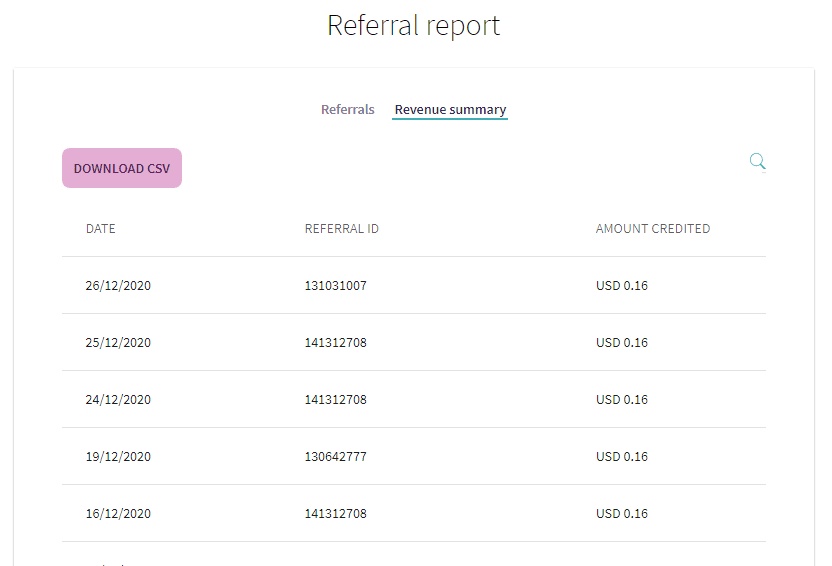
Task: Click USD 0.16 in the 24/12/2020 row
Action: pos(622,399)
